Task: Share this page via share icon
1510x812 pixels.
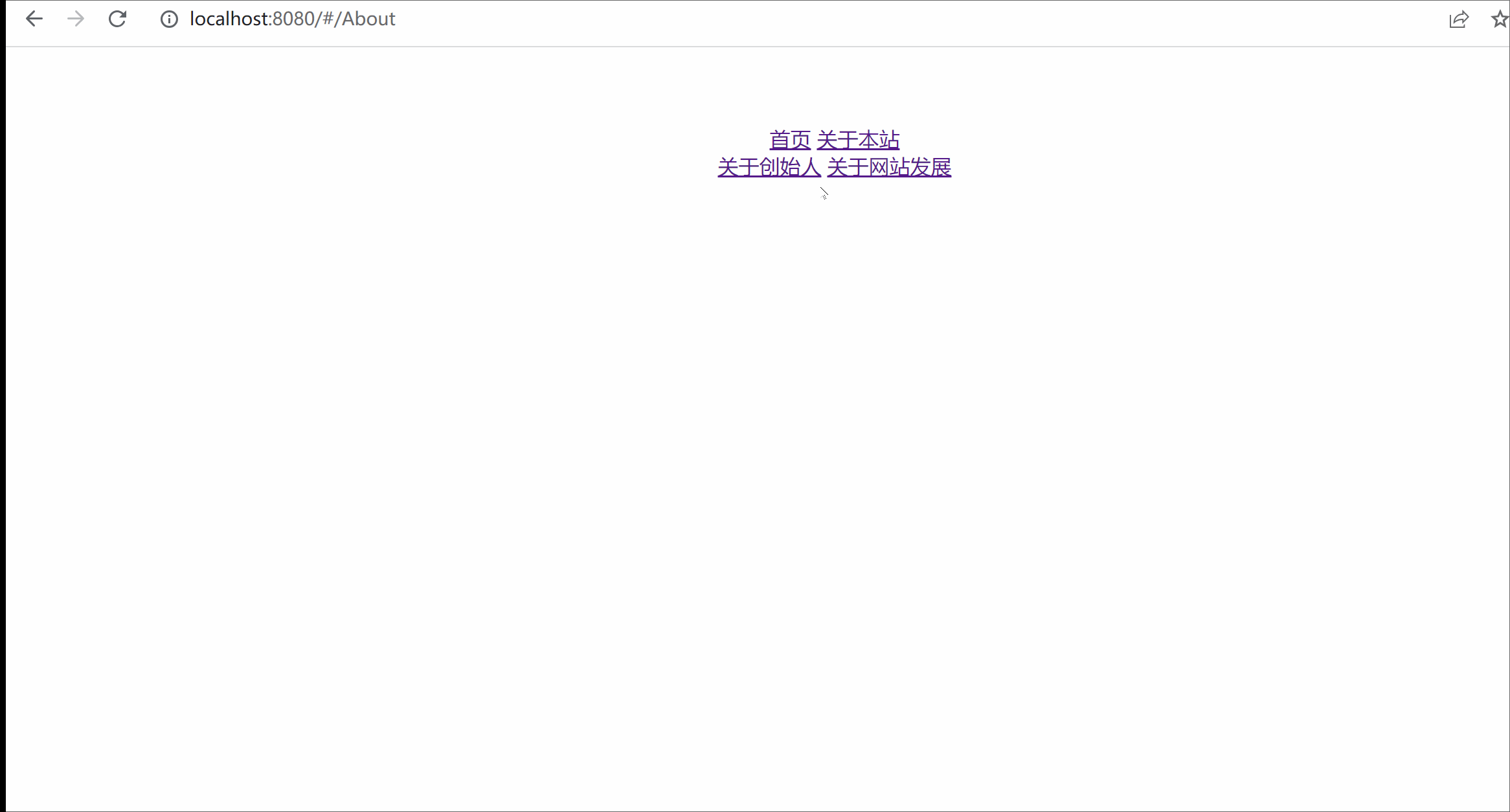Action: coord(1459,19)
